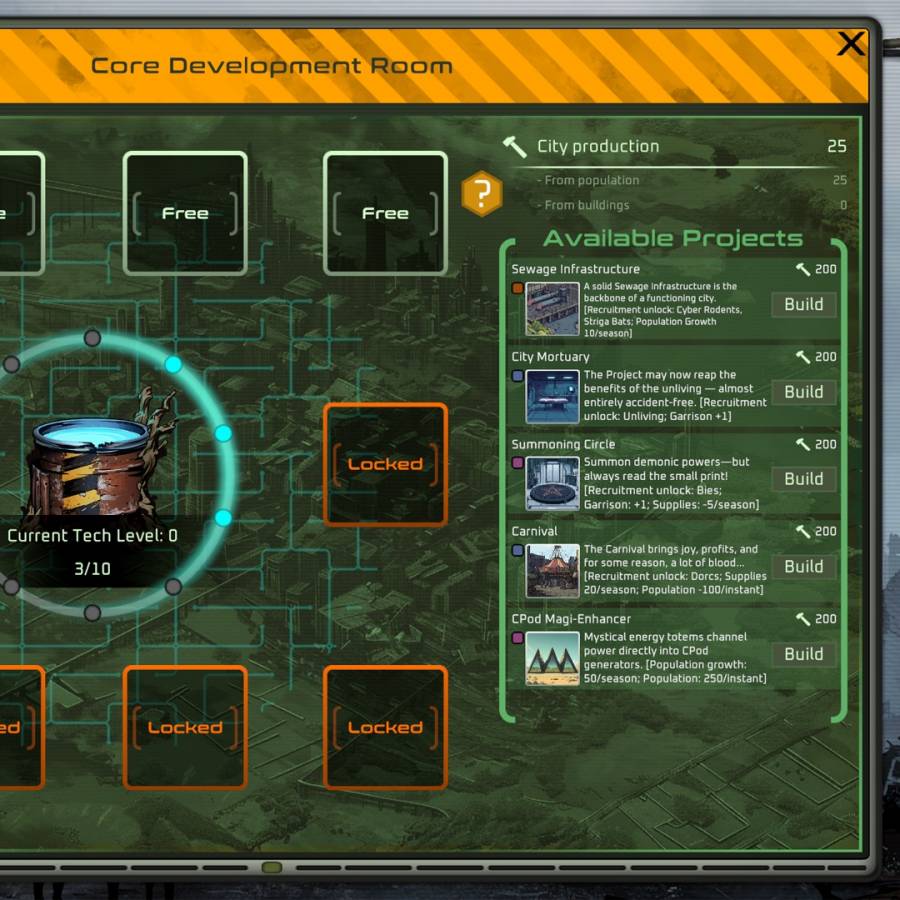
Task: Click the Carnival description mentioning Dorcs
Action: (675, 569)
